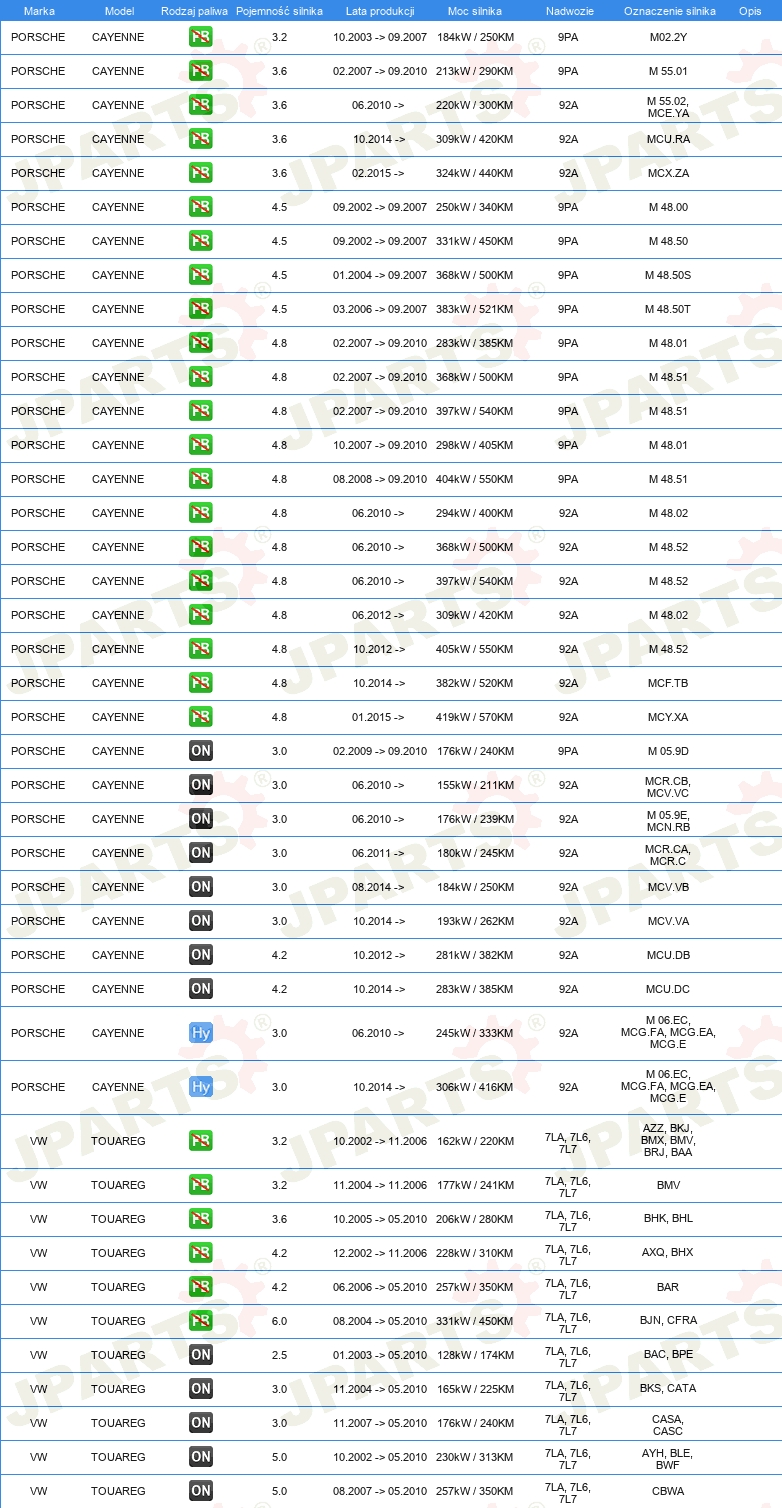782x1508 pixels.
Task: Select ON diesel icon in Touareg CBWA row
Action: 200,1491
